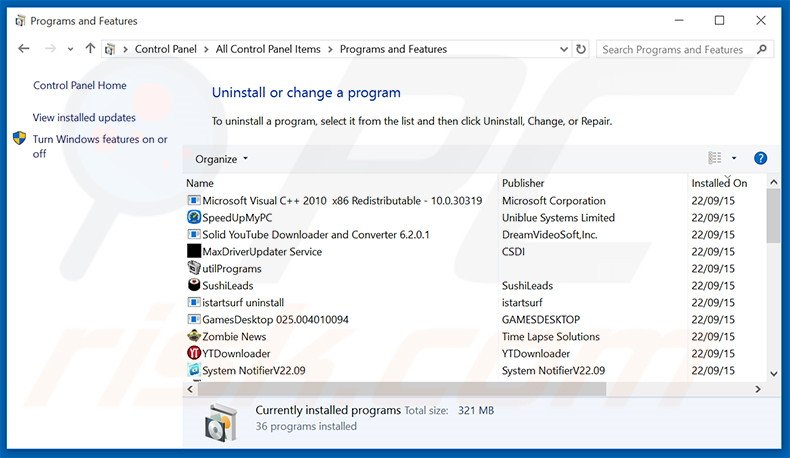Click the Microsoft Visual C++ 2010 icon
The width and height of the screenshot is (790, 458).
(194, 200)
